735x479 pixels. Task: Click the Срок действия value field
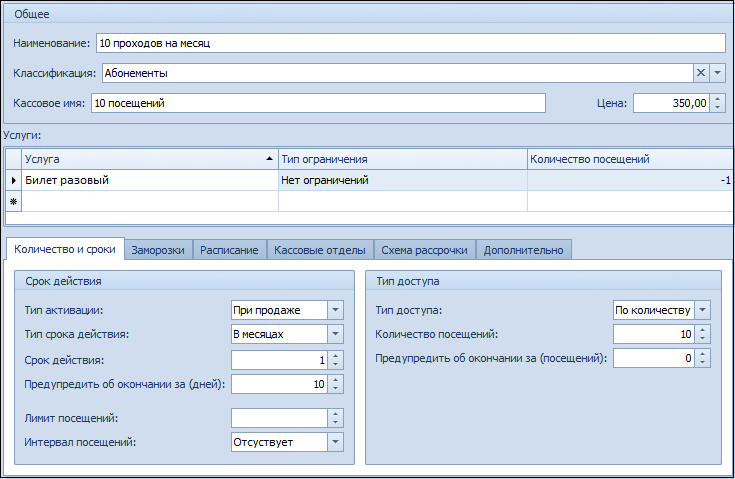click(x=279, y=360)
